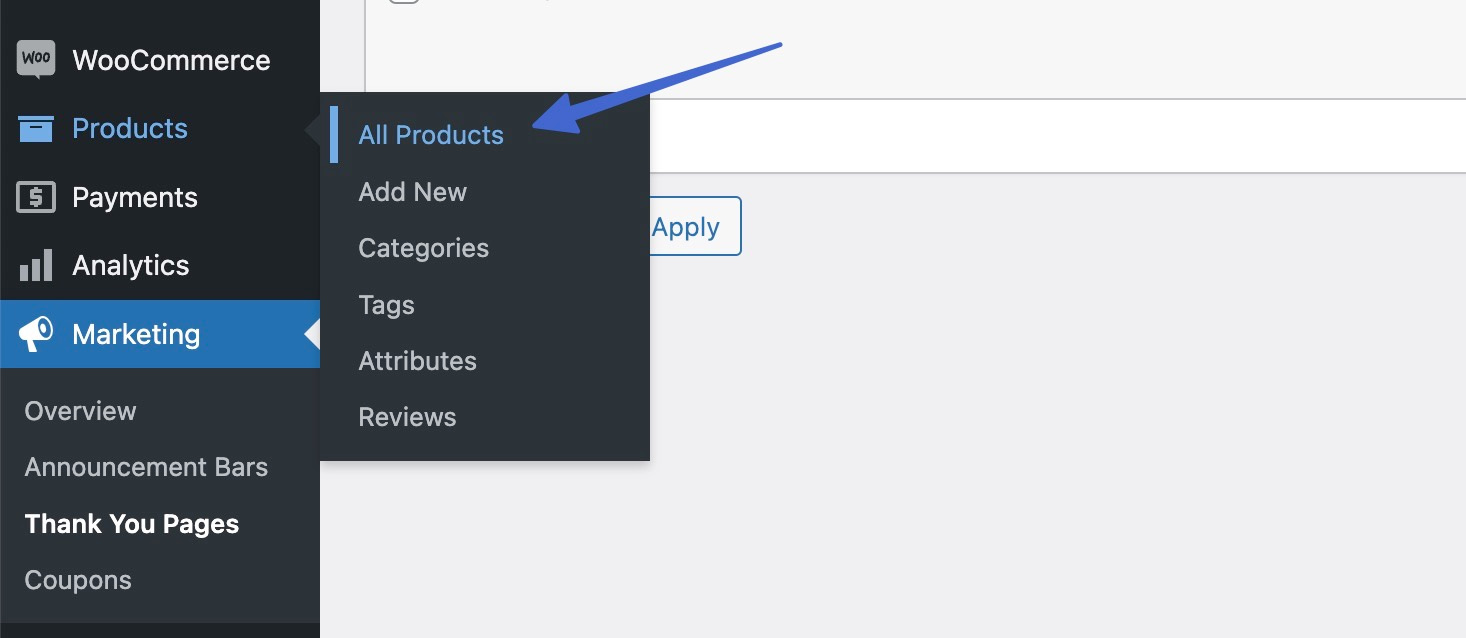
Task: Select the Marketing menu label
Action: pos(136,334)
